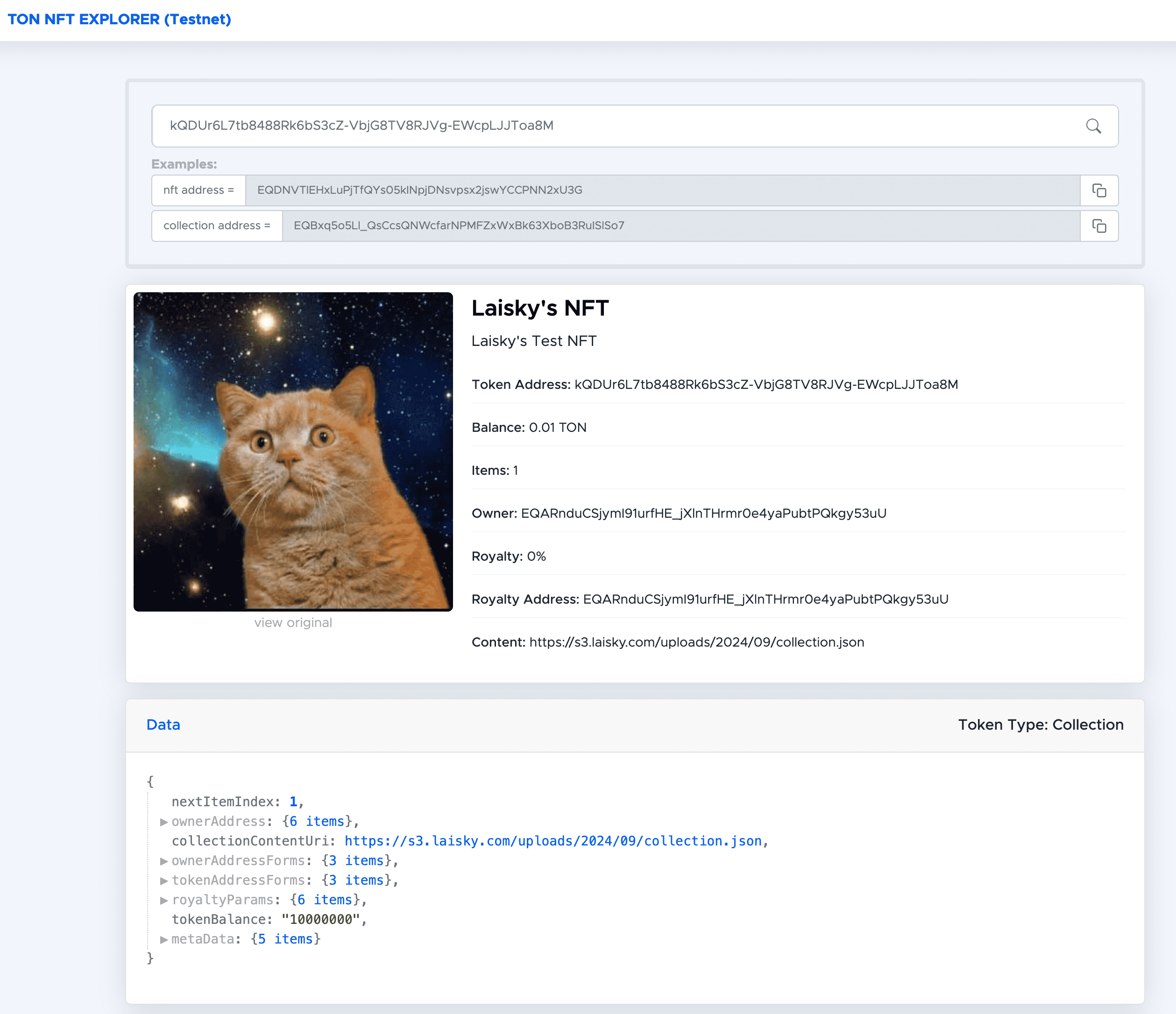Open the TON NFT EXPLORER home link
This screenshot has width=1176, height=1014.
[x=119, y=19]
